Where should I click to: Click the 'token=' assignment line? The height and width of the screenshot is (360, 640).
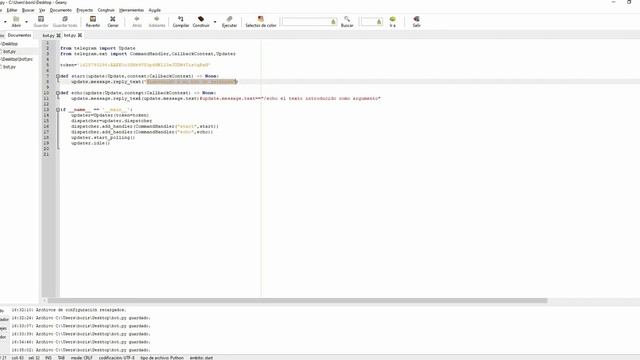pos(135,65)
